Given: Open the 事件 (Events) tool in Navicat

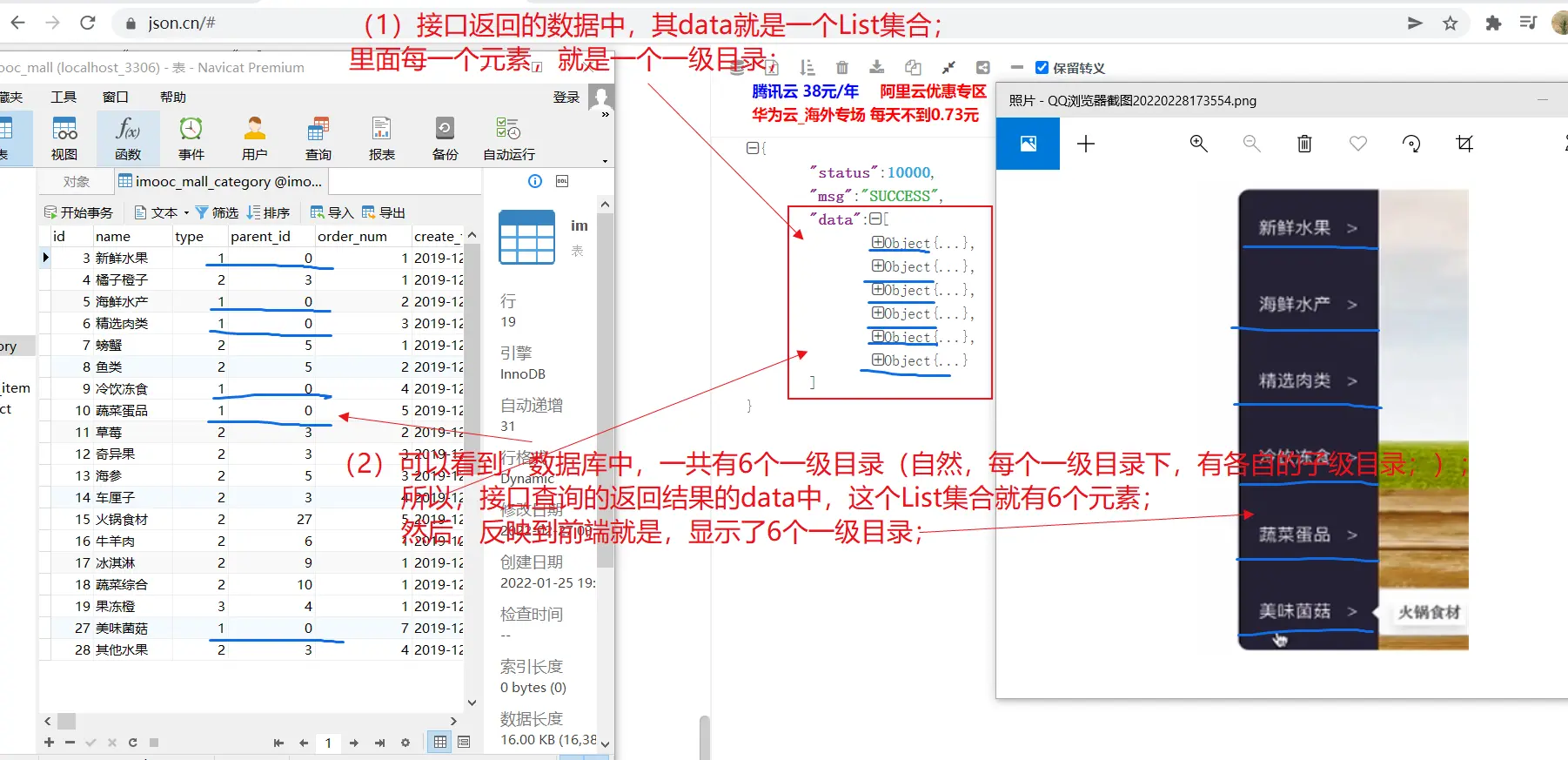Looking at the screenshot, I should click(191, 138).
